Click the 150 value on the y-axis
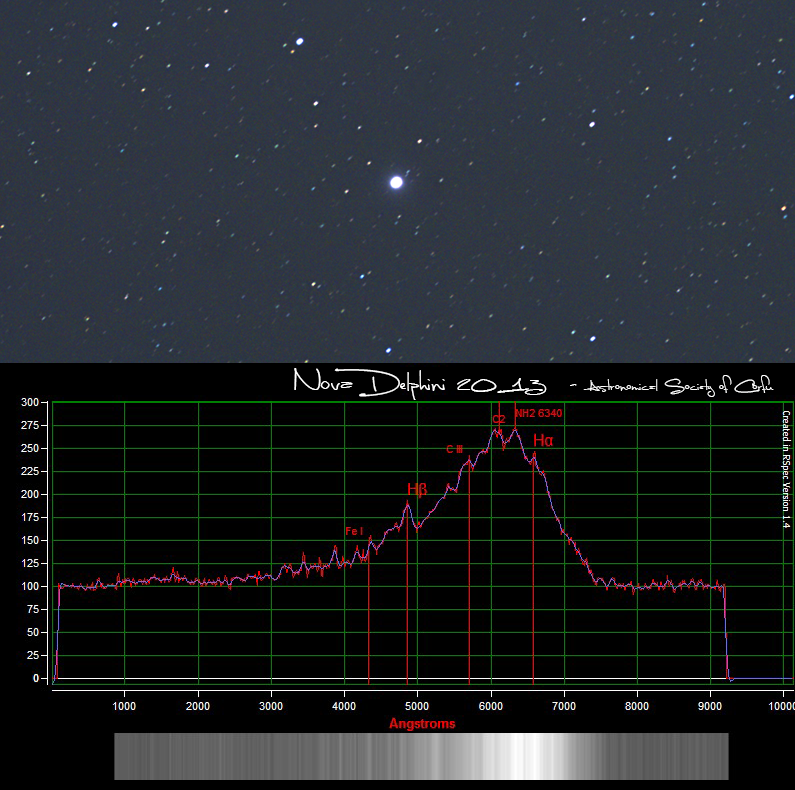Image resolution: width=795 pixels, height=790 pixels. pyautogui.click(x=29, y=541)
